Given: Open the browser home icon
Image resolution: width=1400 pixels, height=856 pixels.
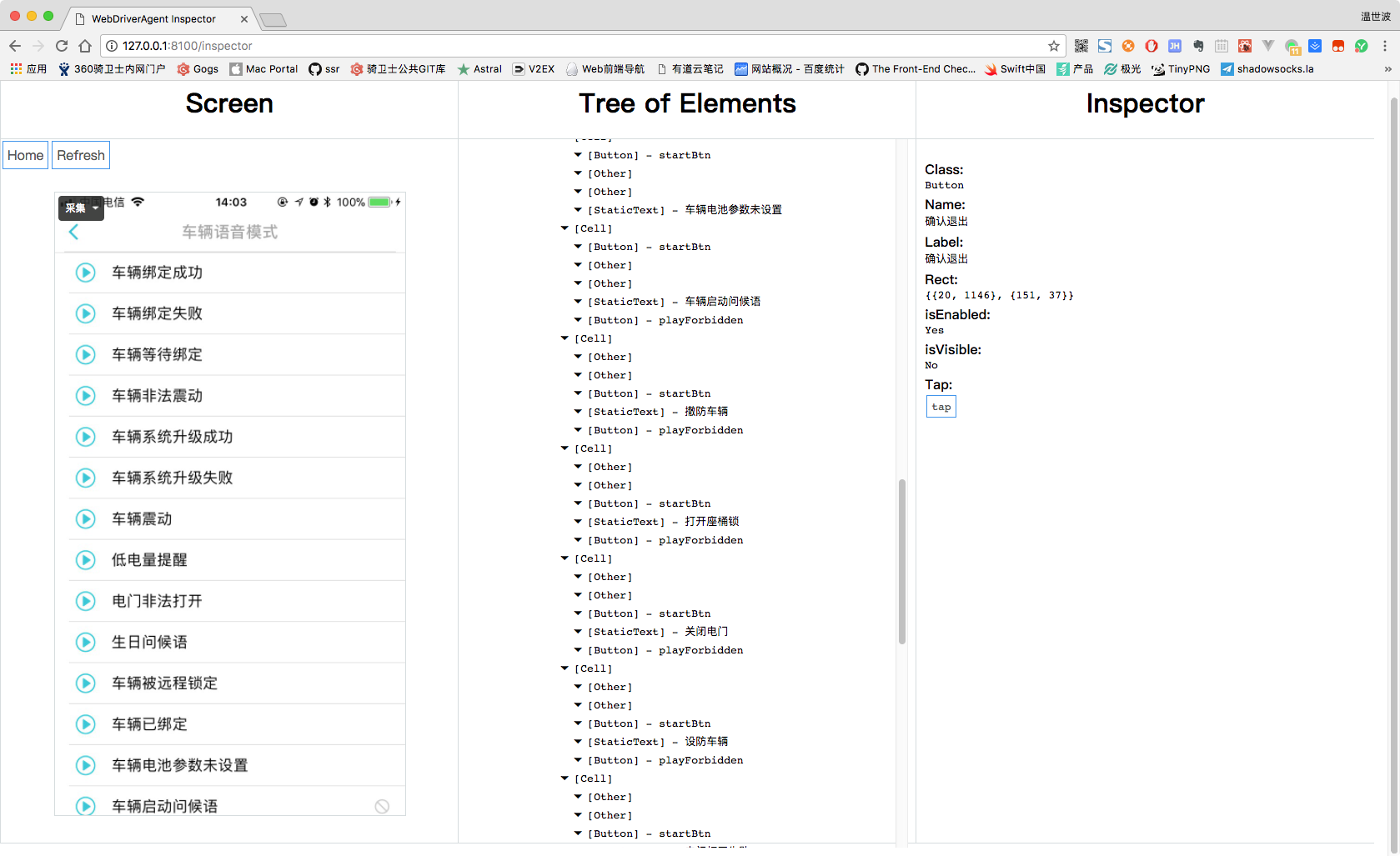Looking at the screenshot, I should 85,46.
